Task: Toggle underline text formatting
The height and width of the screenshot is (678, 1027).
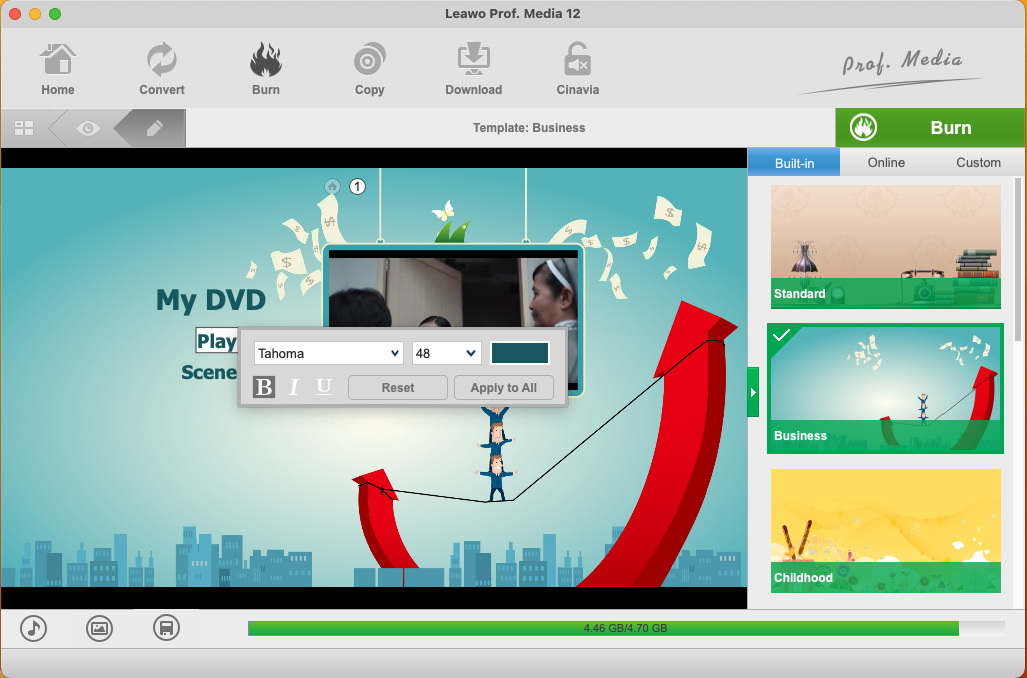Action: [324, 387]
